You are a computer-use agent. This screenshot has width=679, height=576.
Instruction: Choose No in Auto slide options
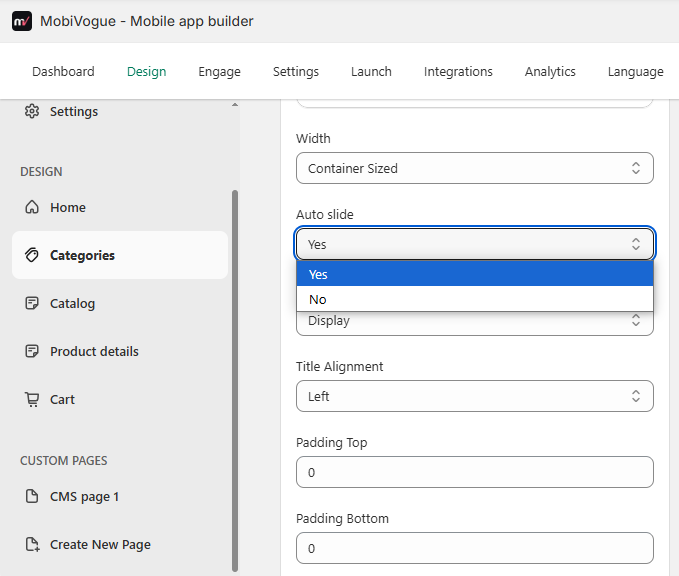tap(475, 299)
